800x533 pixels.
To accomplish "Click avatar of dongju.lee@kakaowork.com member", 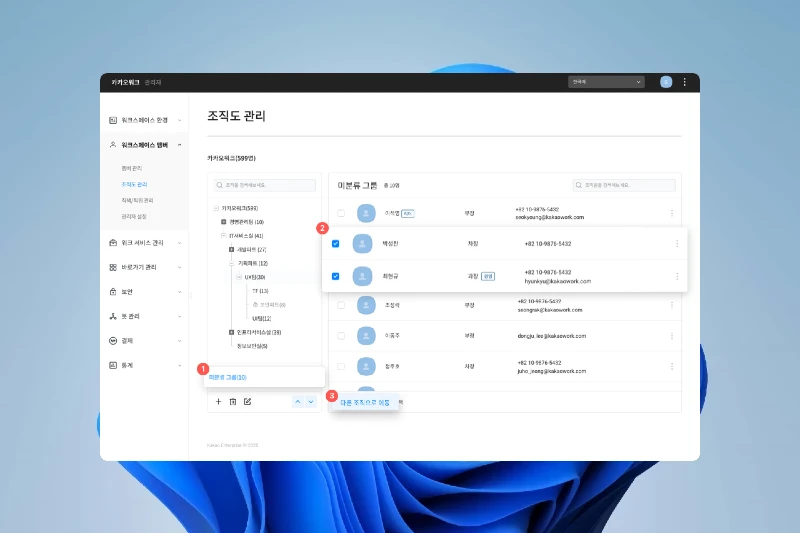I will coord(366,336).
